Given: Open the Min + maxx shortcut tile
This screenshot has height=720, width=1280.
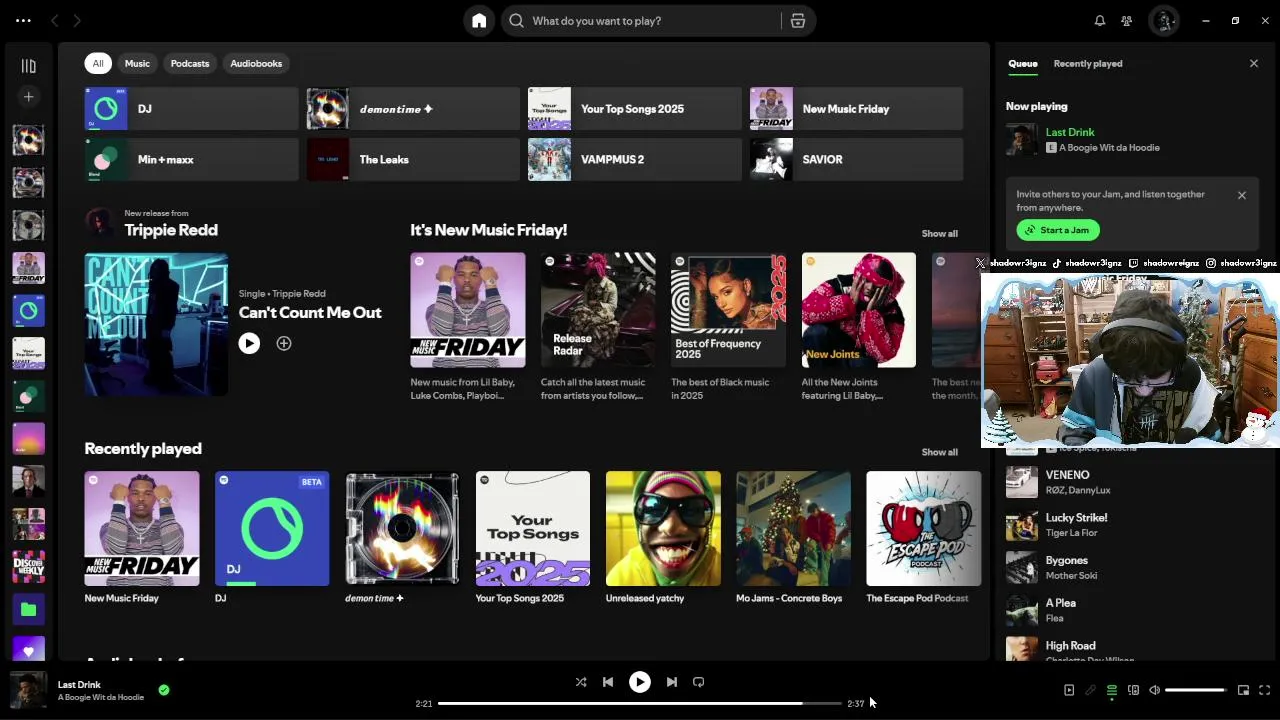Looking at the screenshot, I should 192,160.
